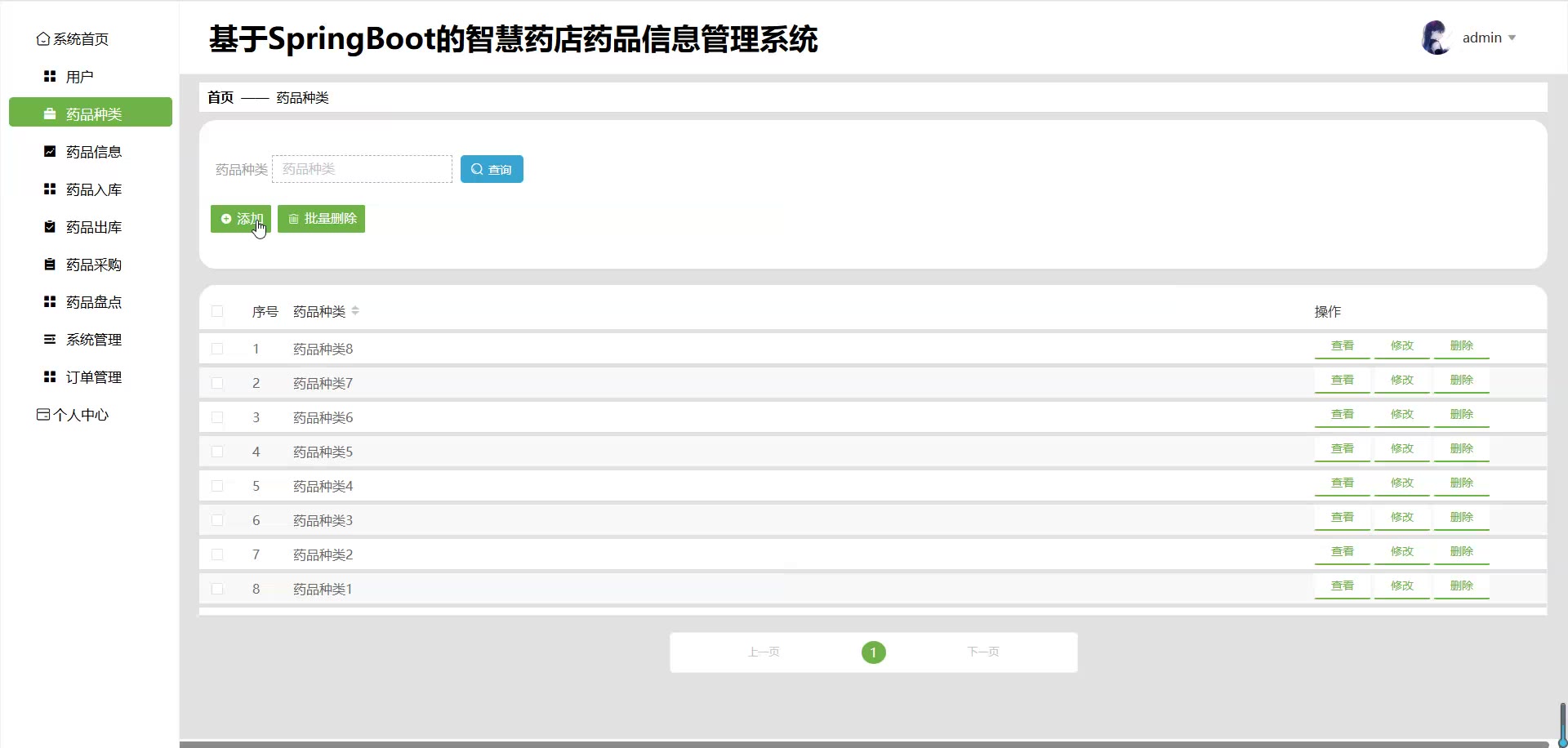Click 查看 for 药品种类7
This screenshot has width=1568, height=748.
[x=1343, y=381]
